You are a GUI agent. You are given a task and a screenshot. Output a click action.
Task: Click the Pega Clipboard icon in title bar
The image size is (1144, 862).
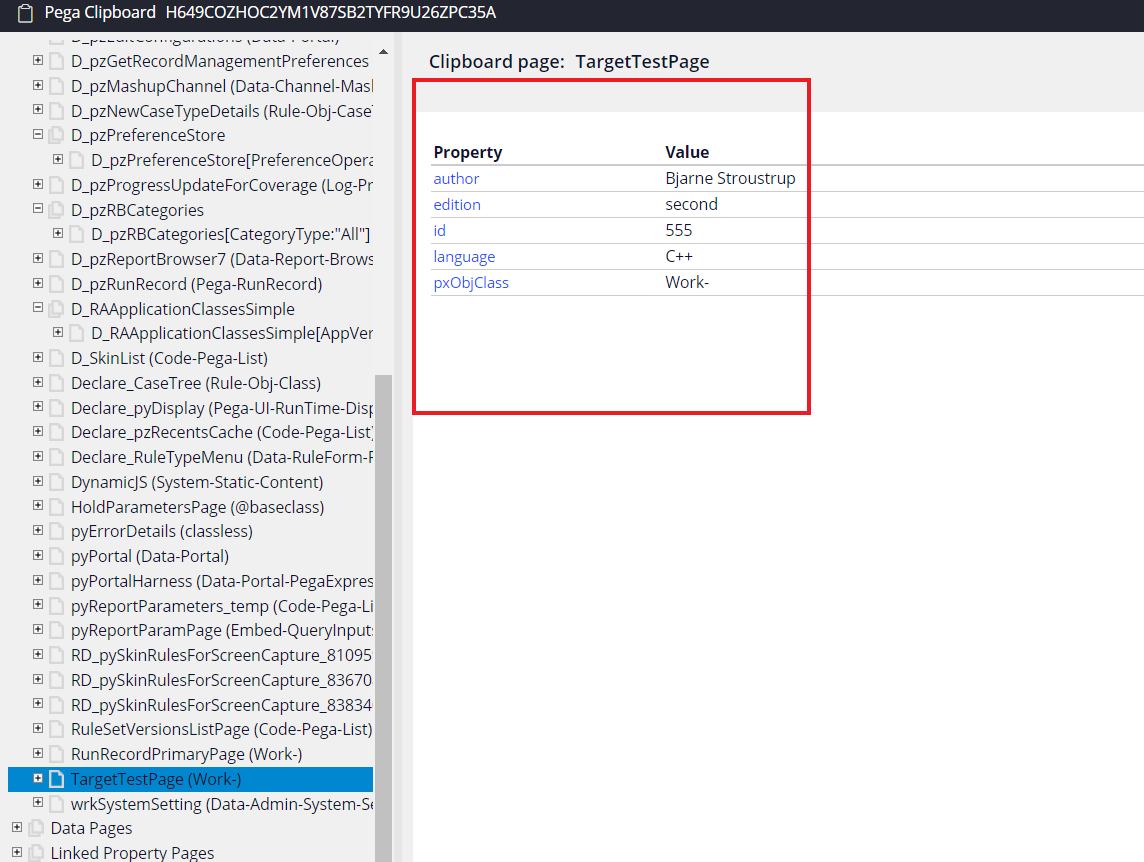point(25,13)
